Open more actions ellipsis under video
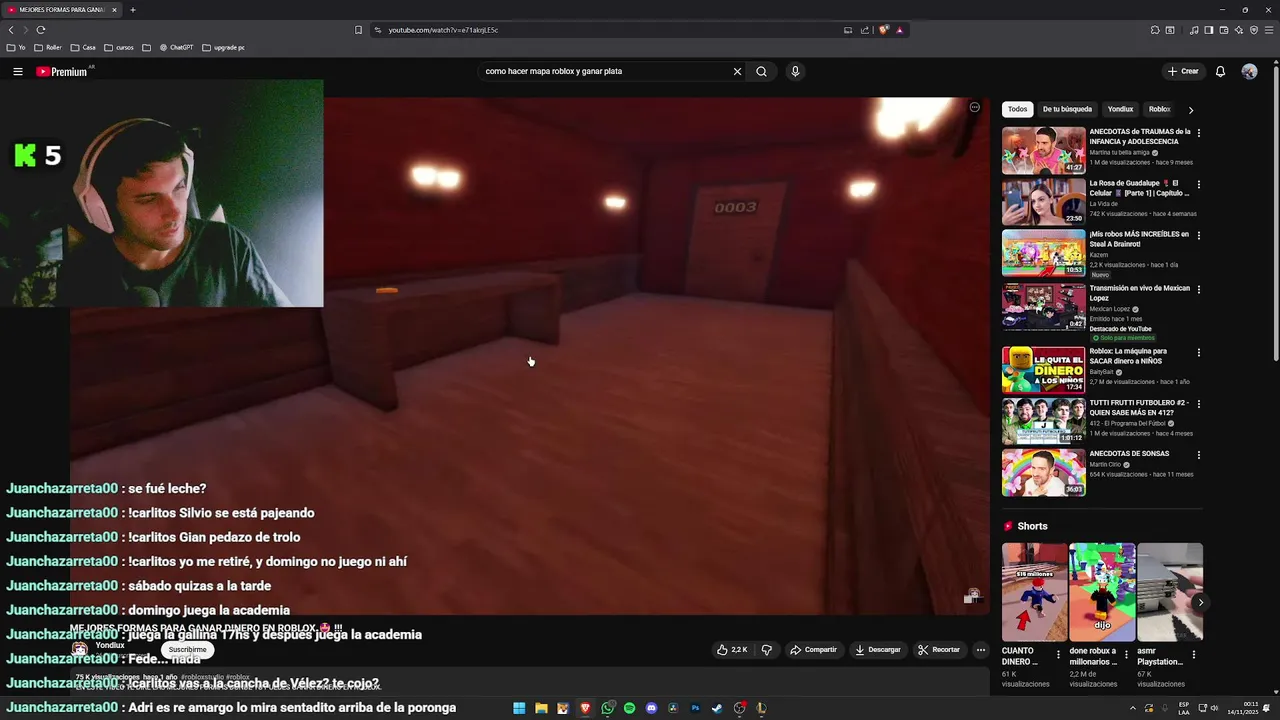 [x=981, y=650]
